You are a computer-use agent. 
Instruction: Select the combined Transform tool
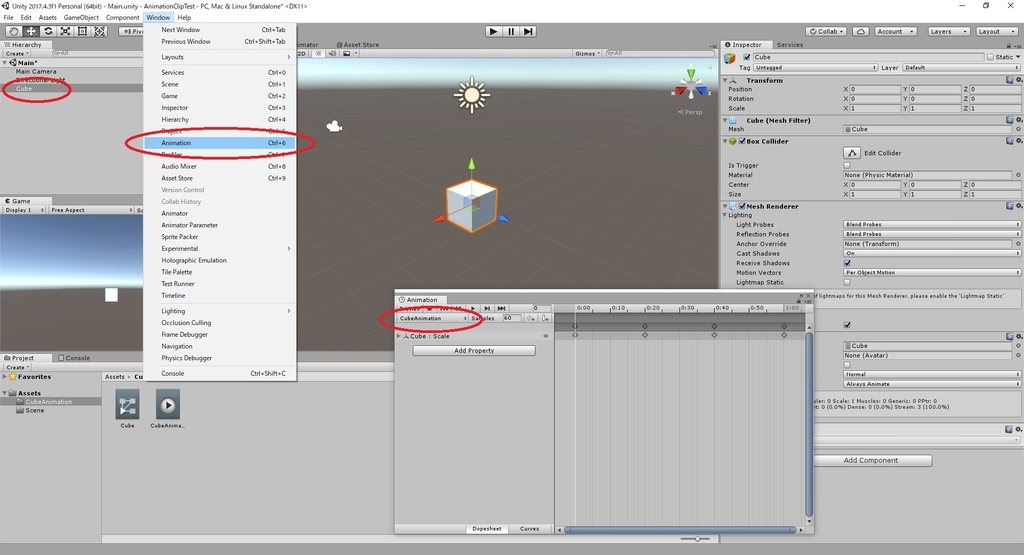click(99, 31)
